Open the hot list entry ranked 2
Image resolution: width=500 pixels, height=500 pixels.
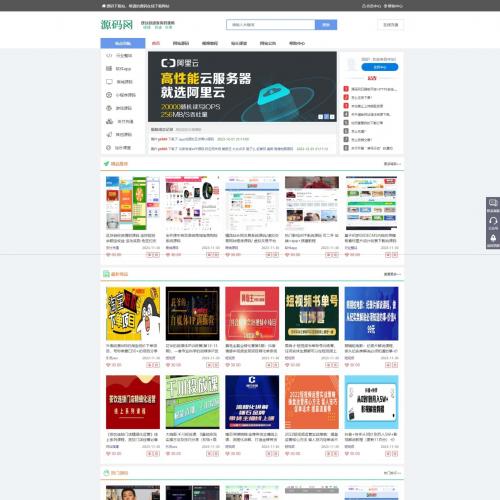click(x=361, y=97)
